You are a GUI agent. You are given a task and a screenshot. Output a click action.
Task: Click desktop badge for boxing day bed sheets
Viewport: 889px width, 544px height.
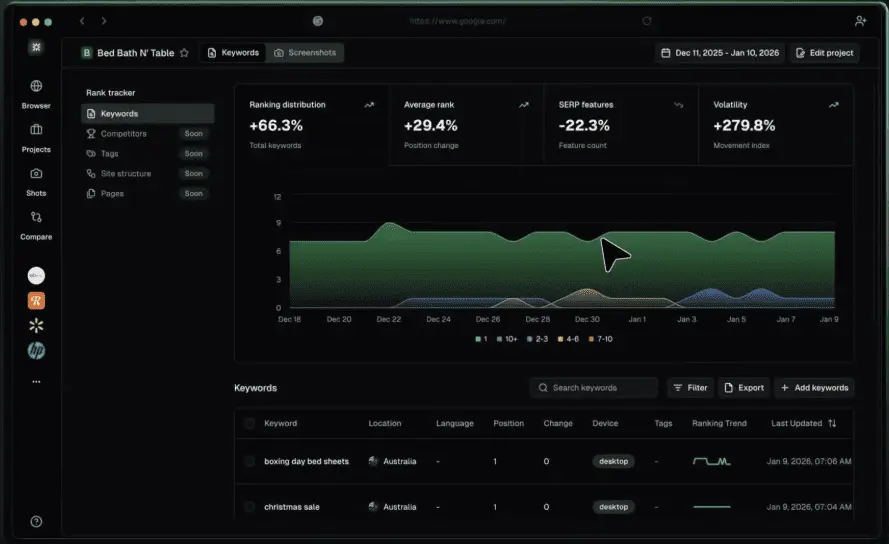point(613,461)
